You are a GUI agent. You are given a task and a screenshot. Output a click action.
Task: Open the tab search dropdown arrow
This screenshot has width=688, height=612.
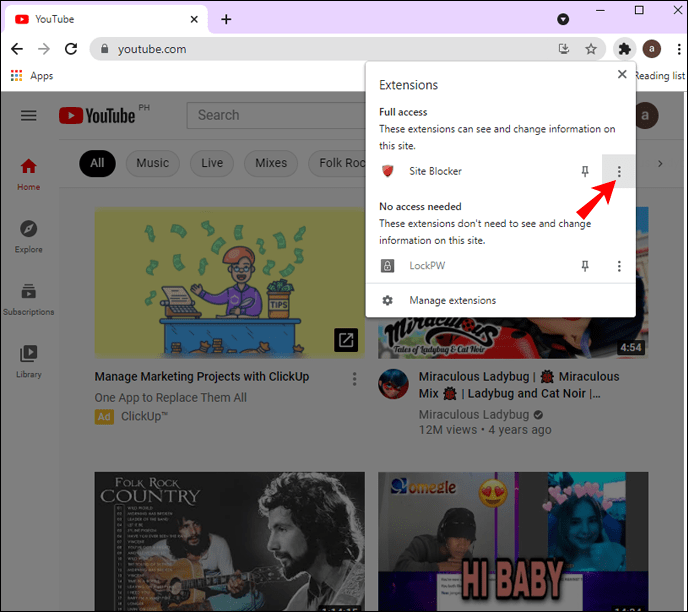tap(563, 19)
